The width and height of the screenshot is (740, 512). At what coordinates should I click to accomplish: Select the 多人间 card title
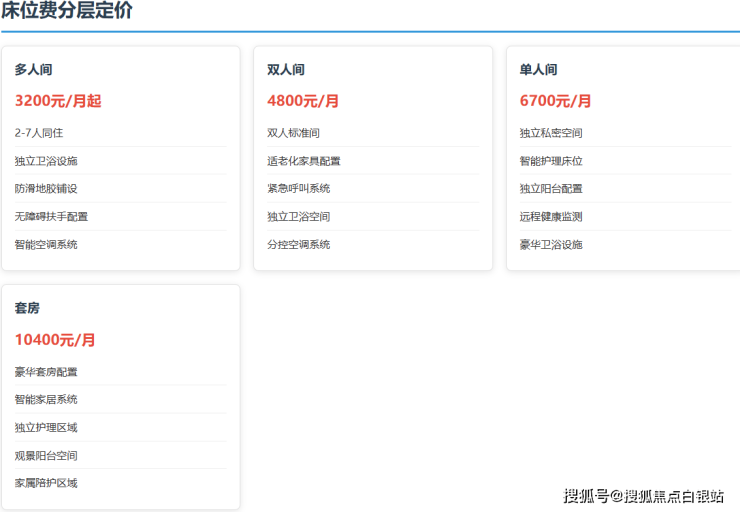click(33, 70)
